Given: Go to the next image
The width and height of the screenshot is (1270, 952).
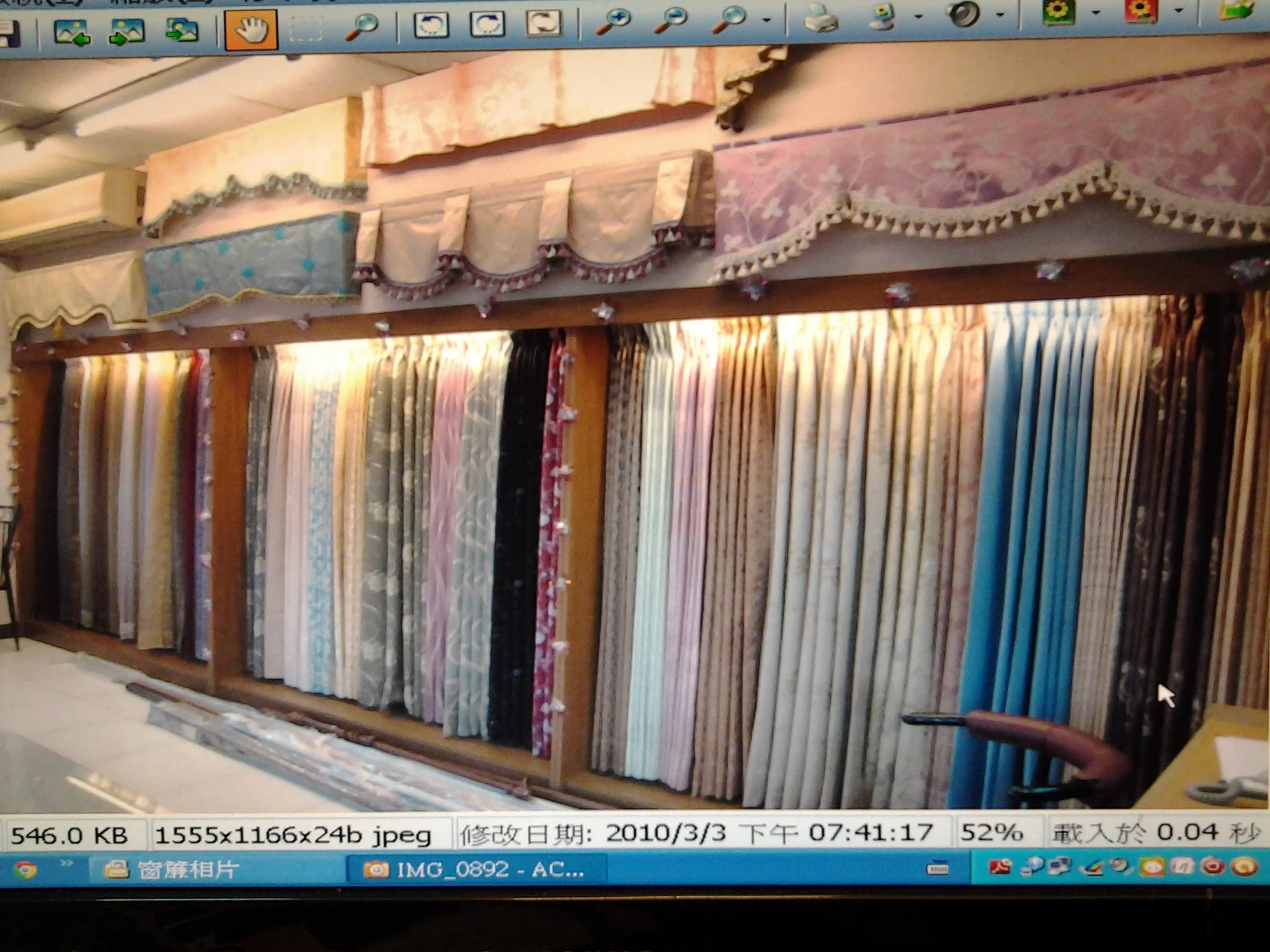Looking at the screenshot, I should 127,31.
